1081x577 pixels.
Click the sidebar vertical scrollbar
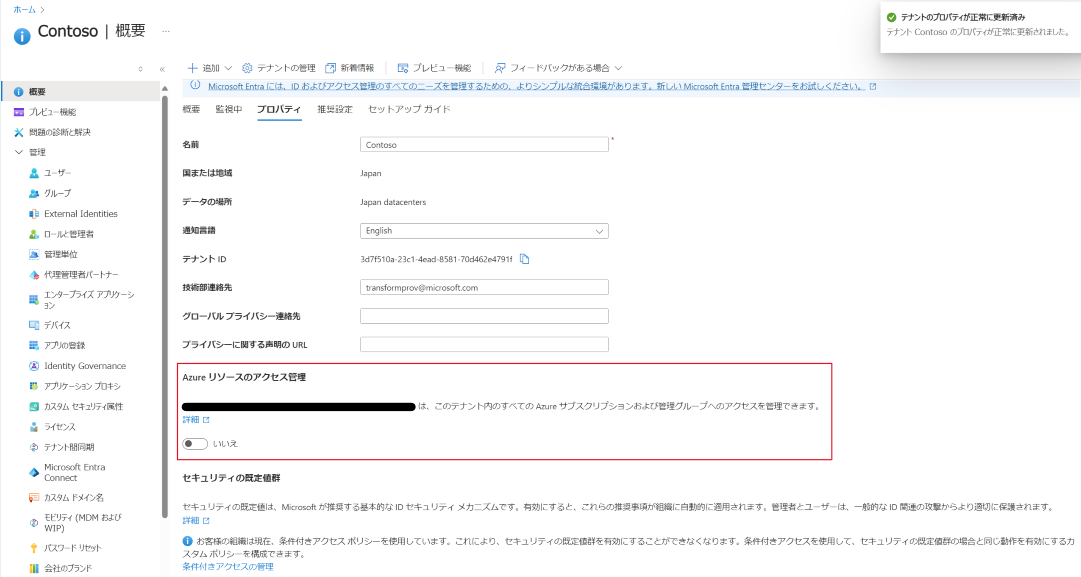(164, 300)
